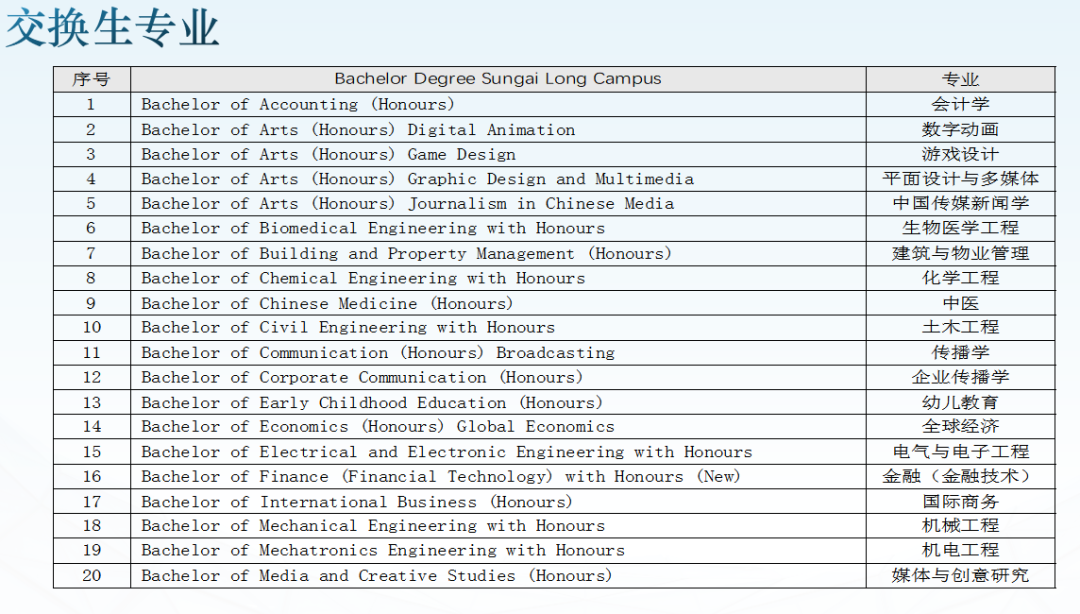The image size is (1080, 614).
Task: Click the 建筑与物业管理 cell
Action: (x=960, y=253)
